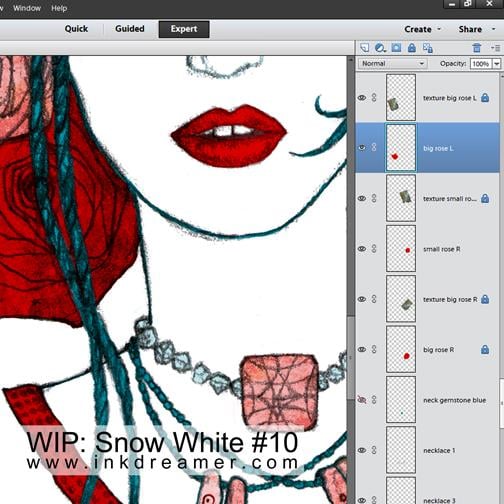504x504 pixels.
Task: Open the Window menu
Action: pyautogui.click(x=27, y=8)
